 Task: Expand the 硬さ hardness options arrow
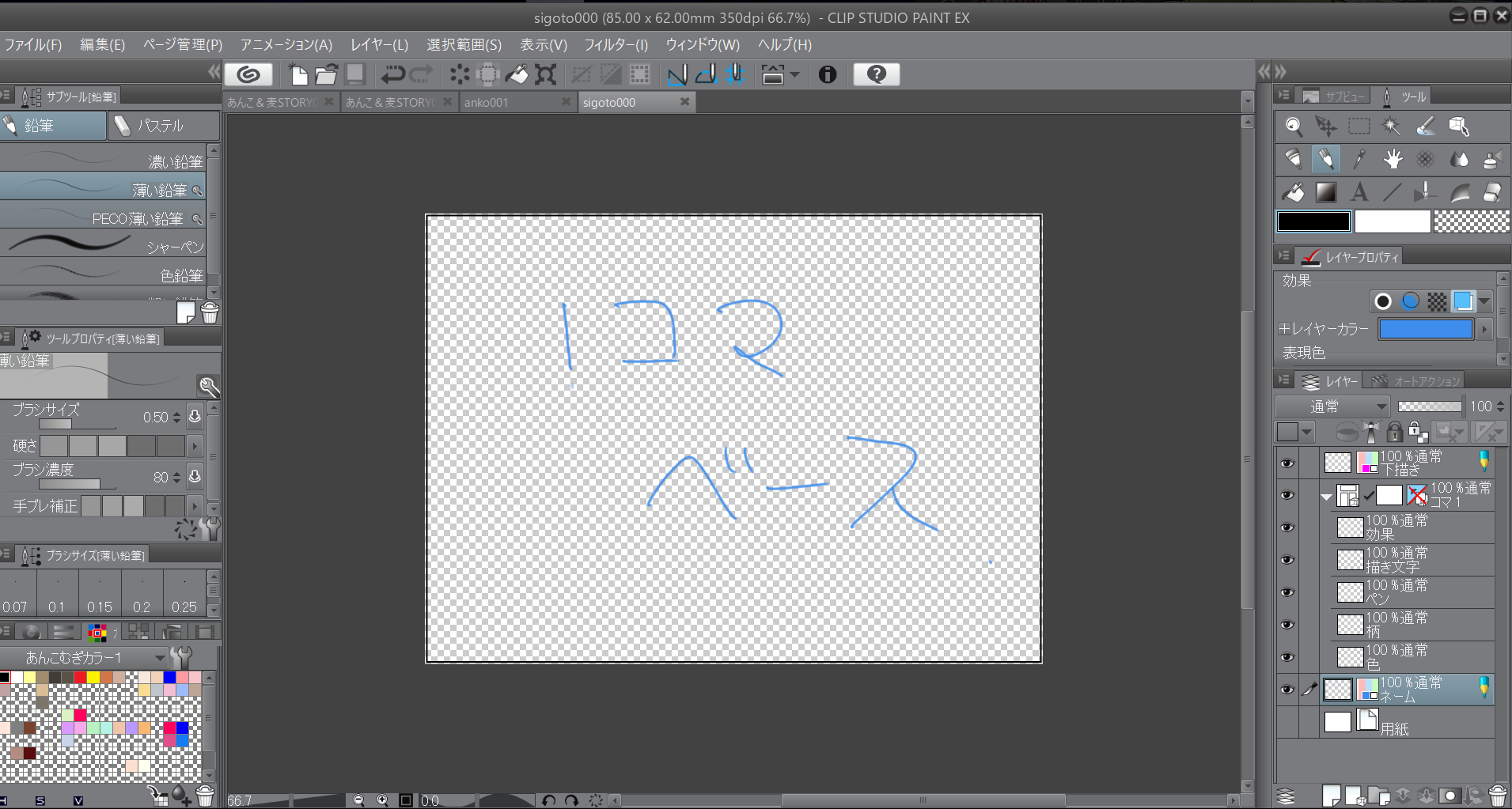pyautogui.click(x=195, y=446)
